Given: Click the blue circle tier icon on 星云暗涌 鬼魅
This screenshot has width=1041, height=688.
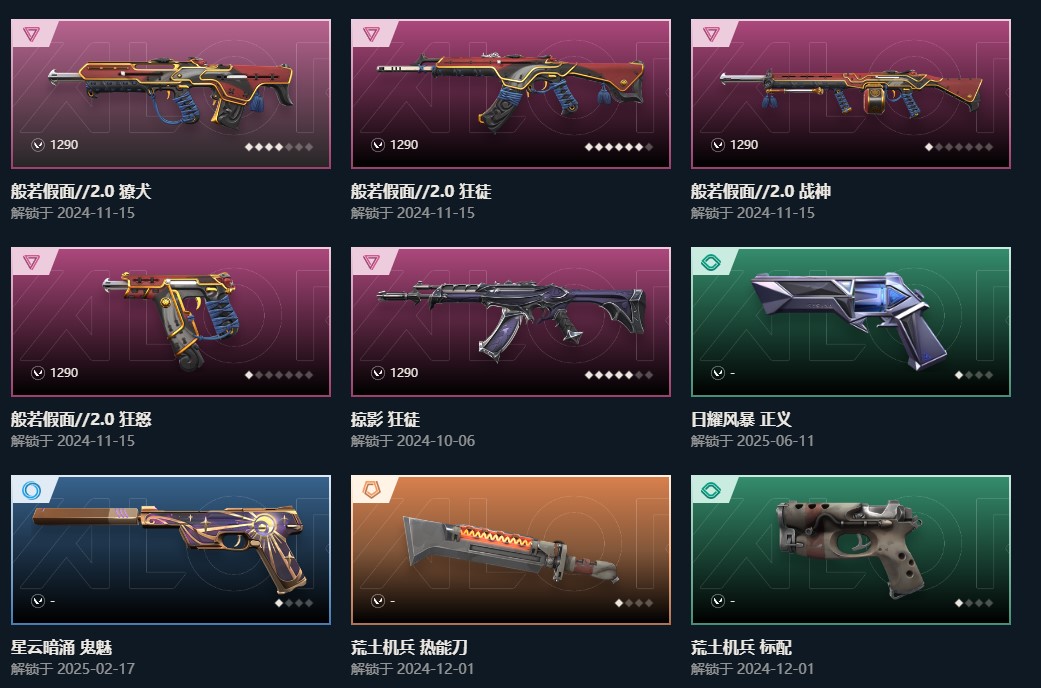Looking at the screenshot, I should (31, 490).
